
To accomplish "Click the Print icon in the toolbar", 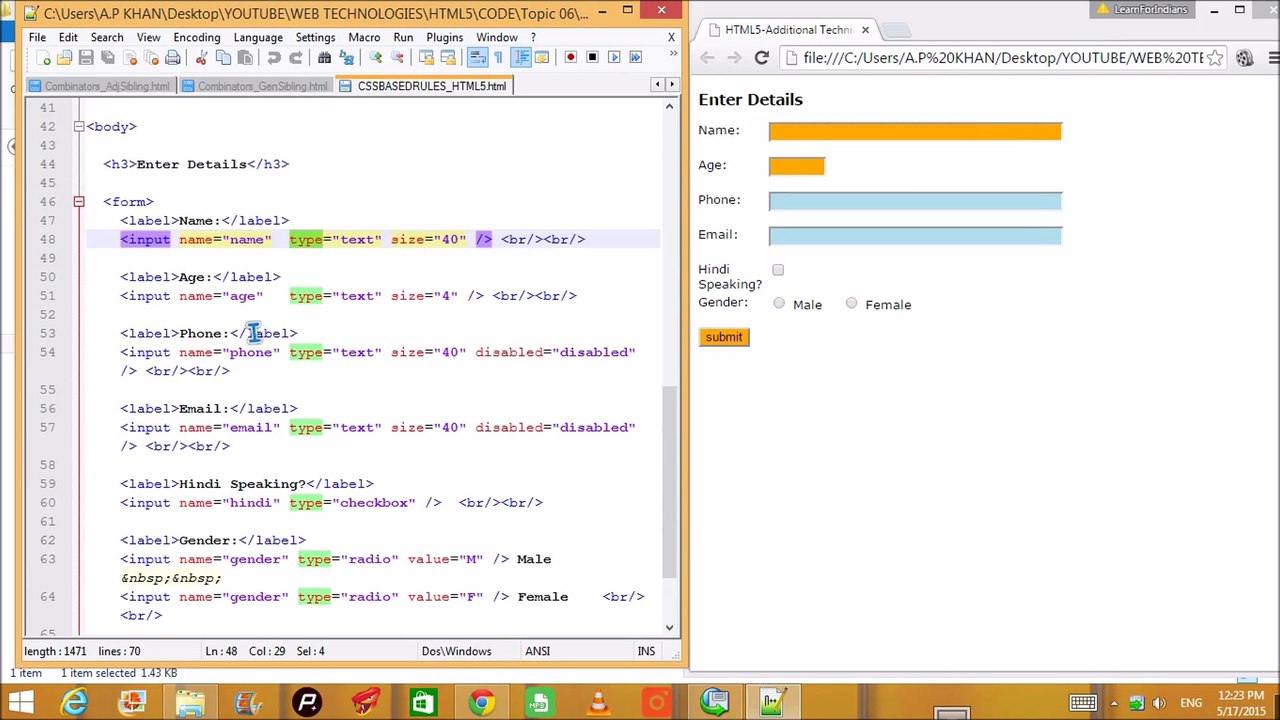I will (x=172, y=57).
